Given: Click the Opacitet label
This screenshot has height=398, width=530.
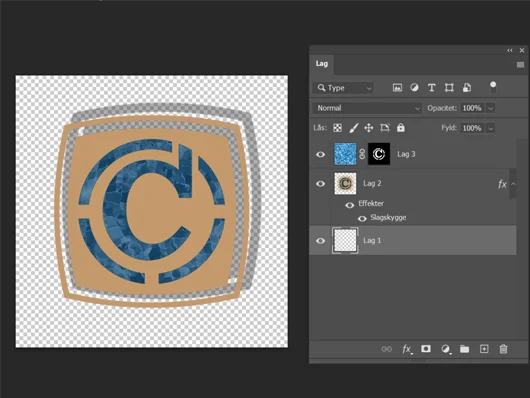Looking at the screenshot, I should [x=442, y=108].
